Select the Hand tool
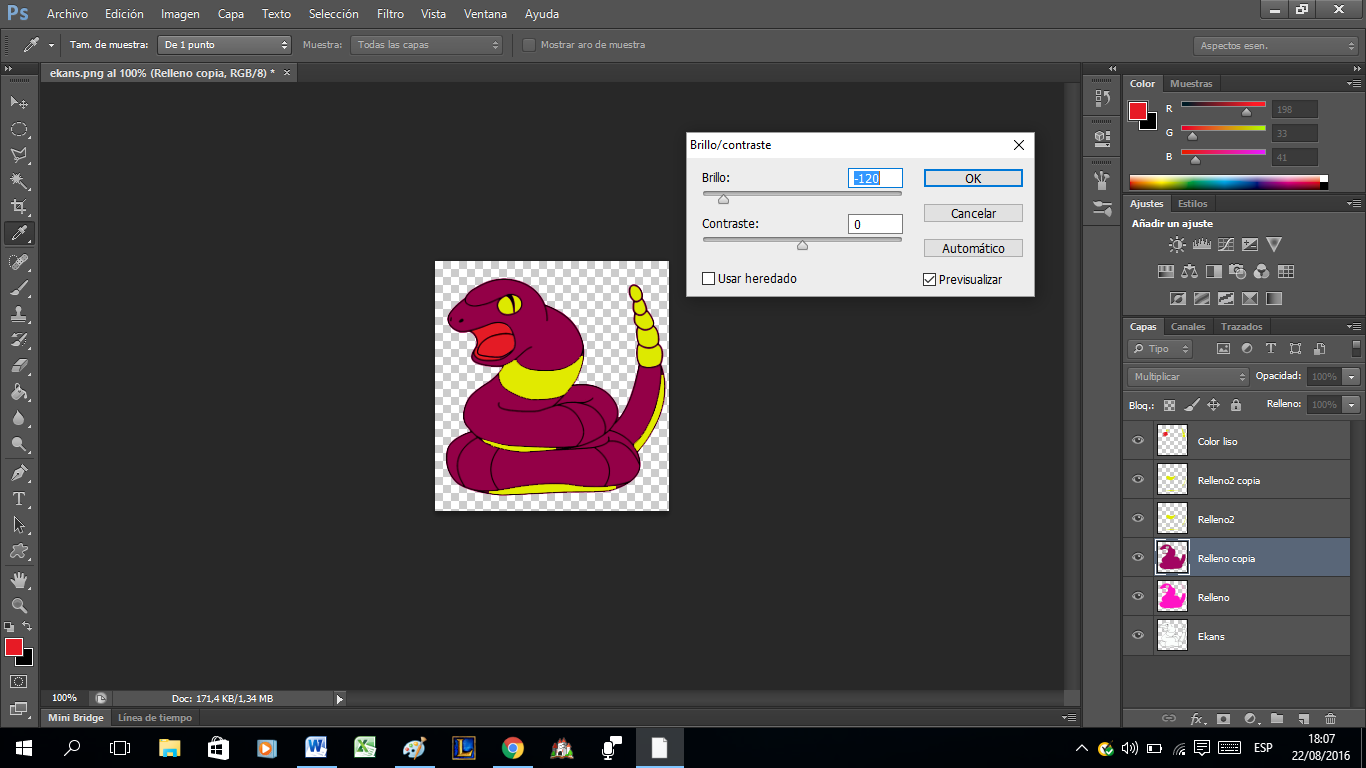Screen dimensions: 1366x768 18,580
